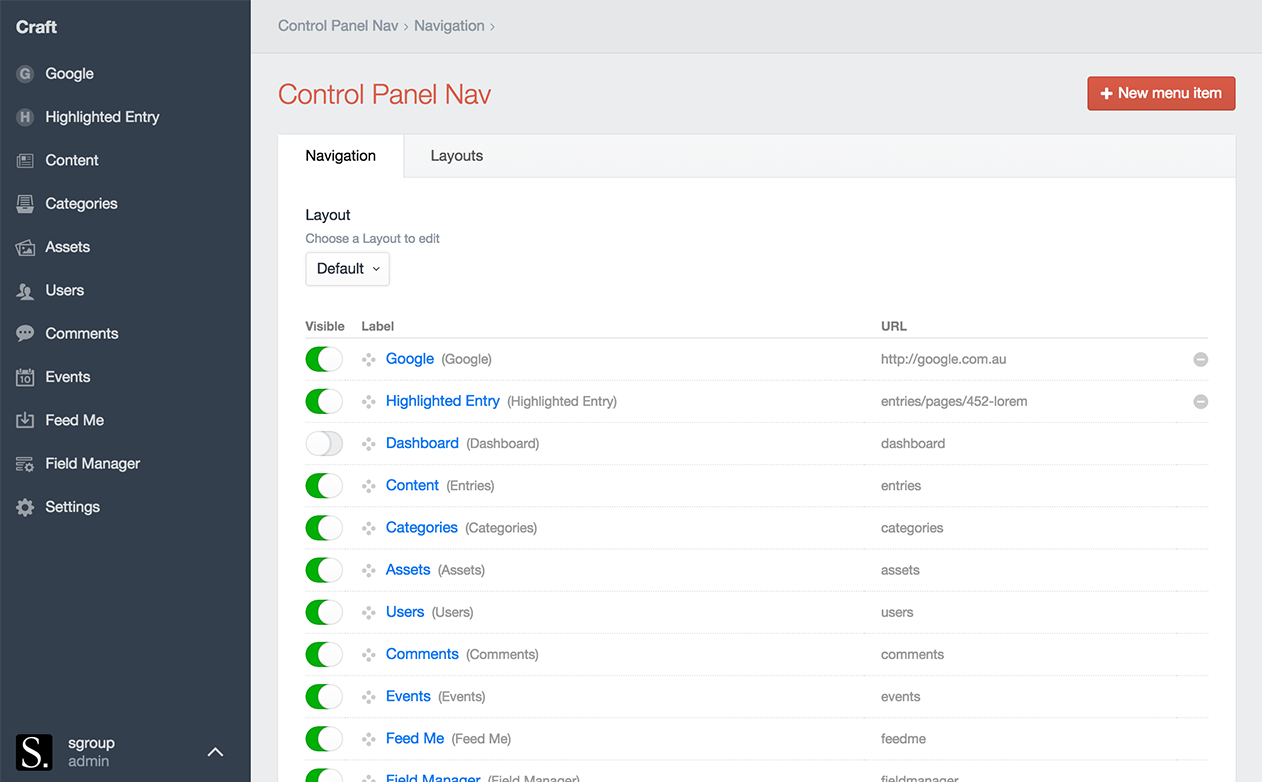1262x782 pixels.
Task: Open Users in the sidebar navigation
Action: point(64,290)
